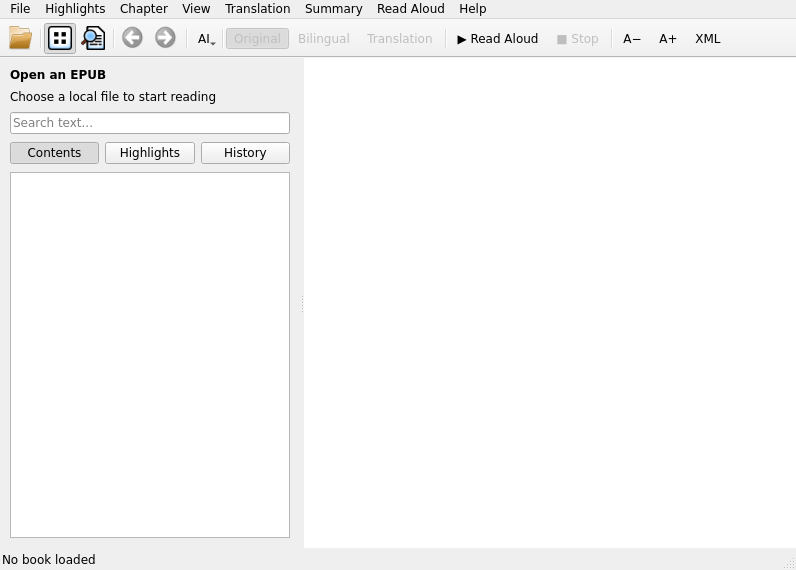Focus the Search text input field
This screenshot has height=570, width=796.
[x=150, y=123]
